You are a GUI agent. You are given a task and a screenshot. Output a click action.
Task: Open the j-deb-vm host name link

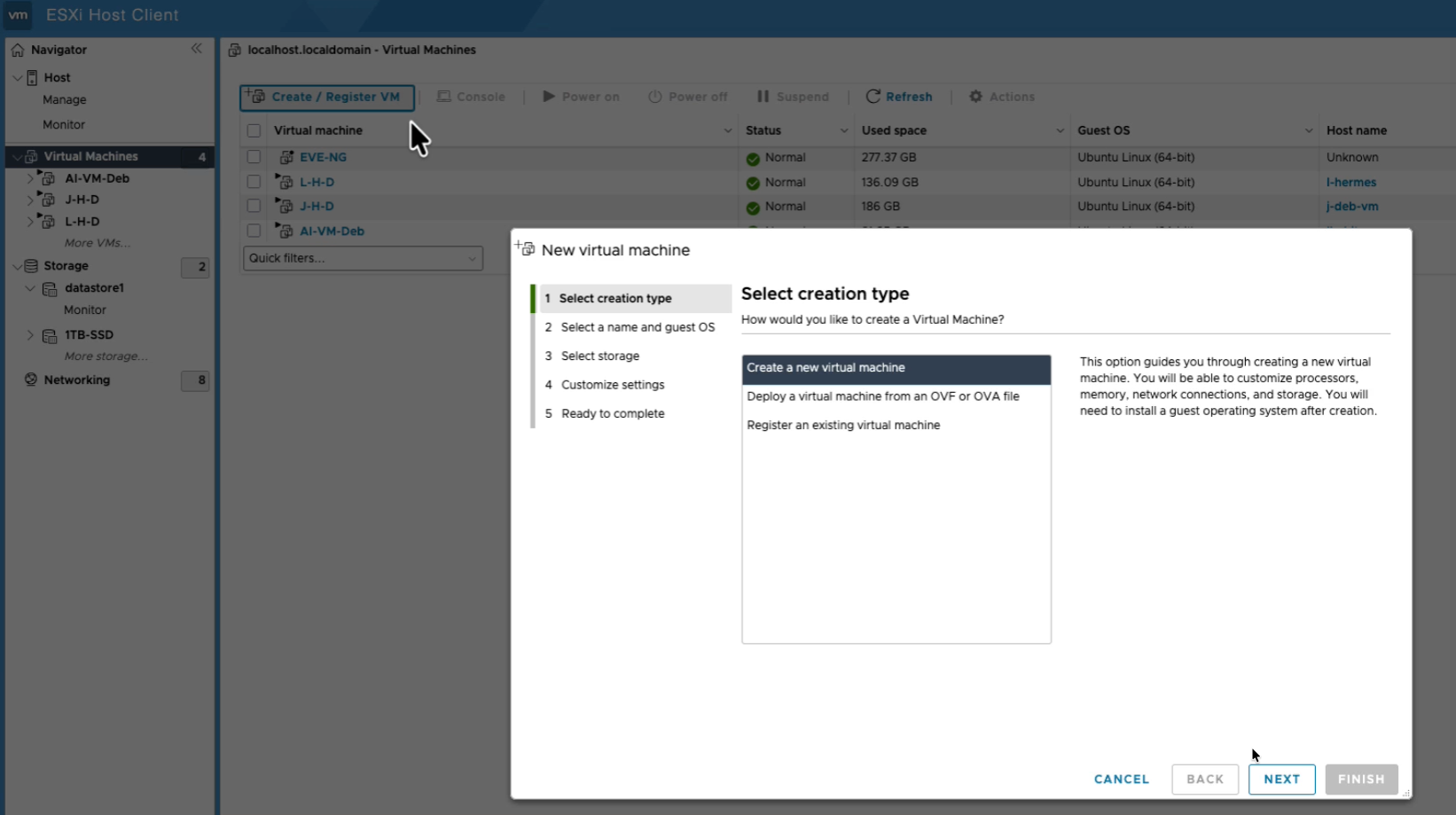tap(1352, 207)
